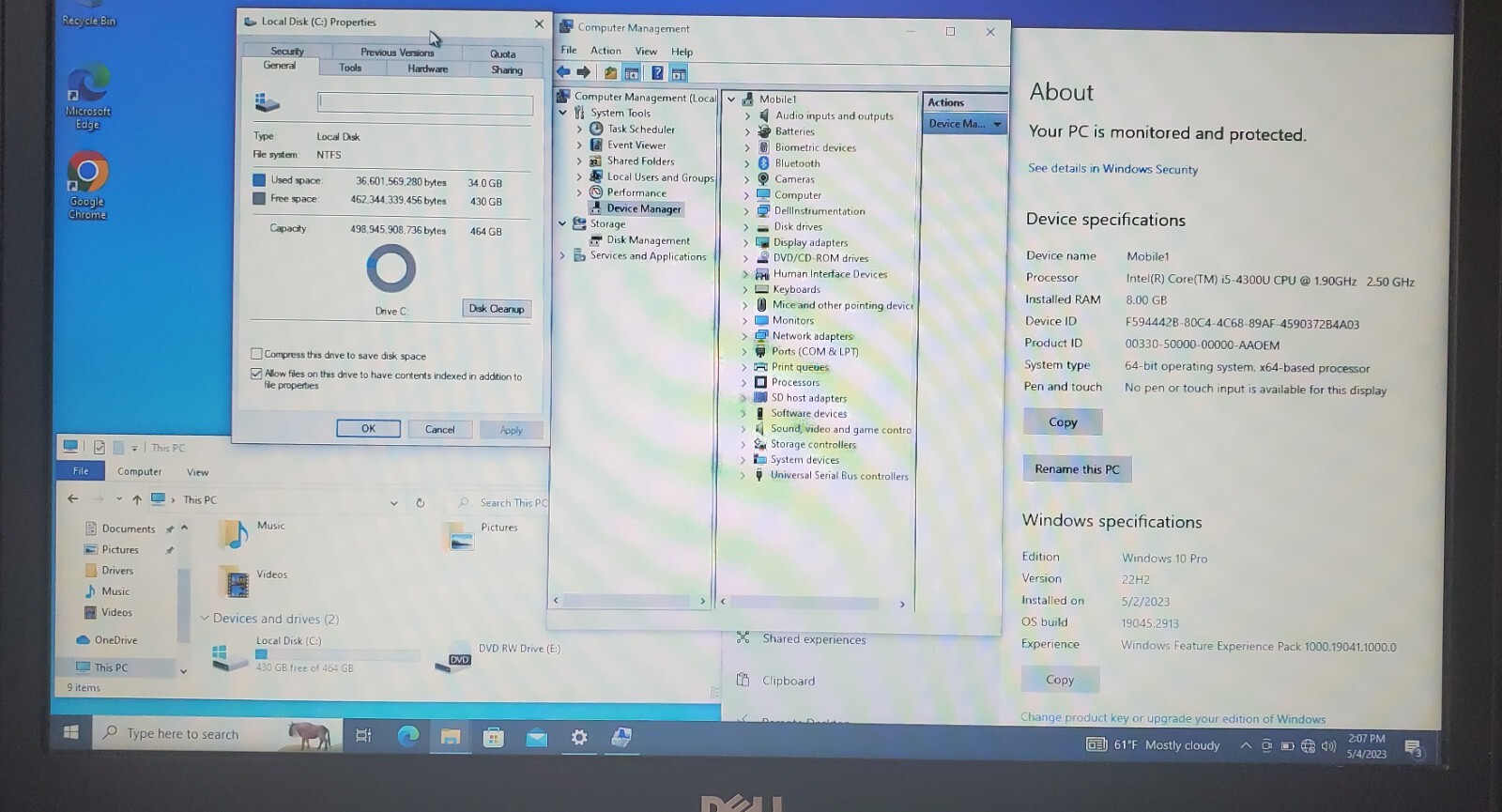Collapse System Tools in console tree
The height and width of the screenshot is (812, 1502).
coord(563,113)
